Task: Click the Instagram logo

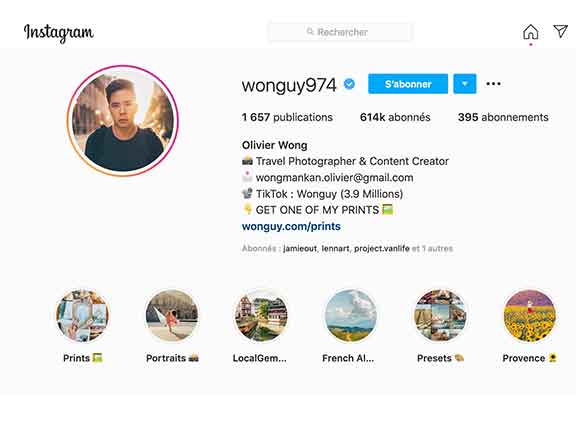Action: click(x=59, y=33)
